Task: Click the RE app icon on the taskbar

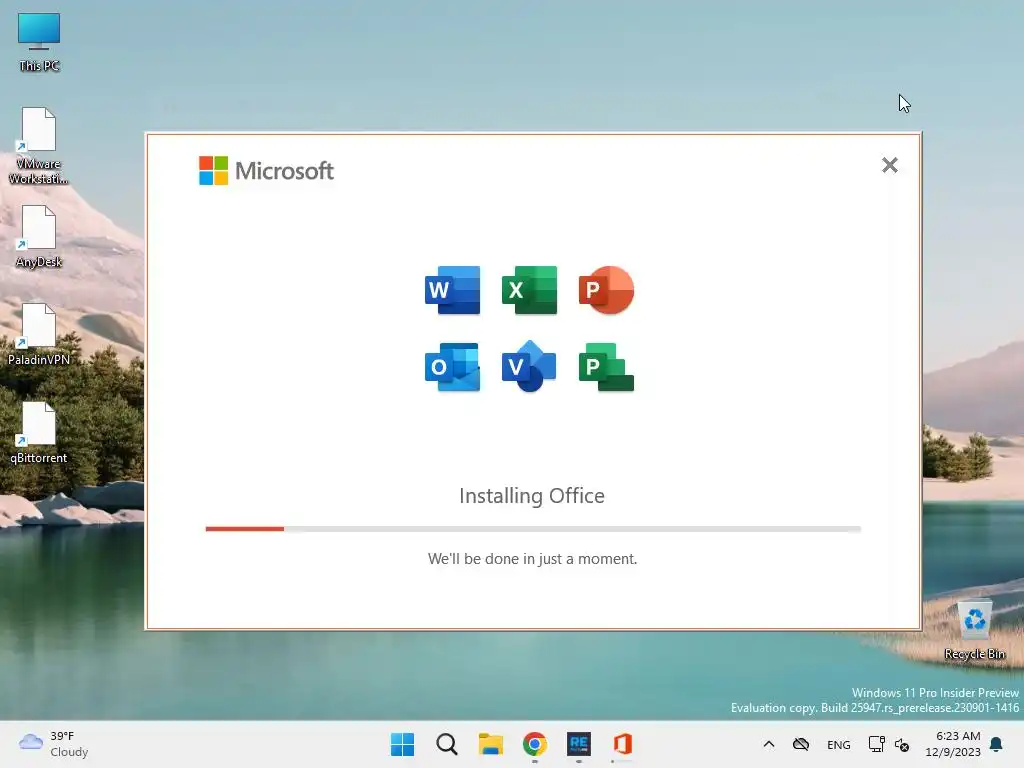Action: click(579, 744)
